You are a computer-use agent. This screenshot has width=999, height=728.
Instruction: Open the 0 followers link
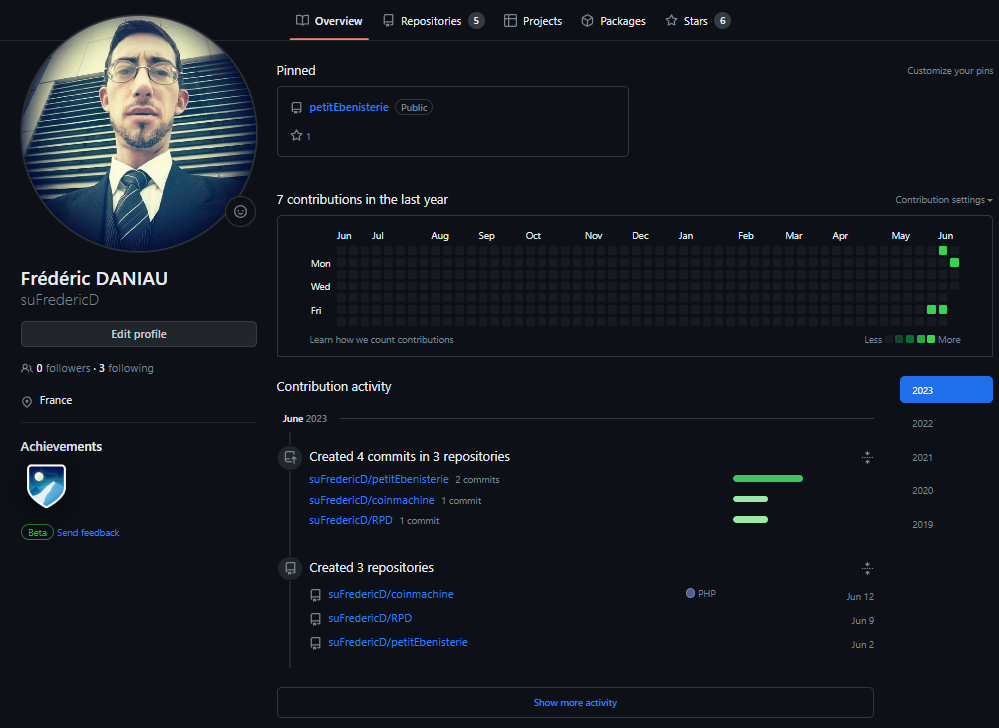[63, 368]
